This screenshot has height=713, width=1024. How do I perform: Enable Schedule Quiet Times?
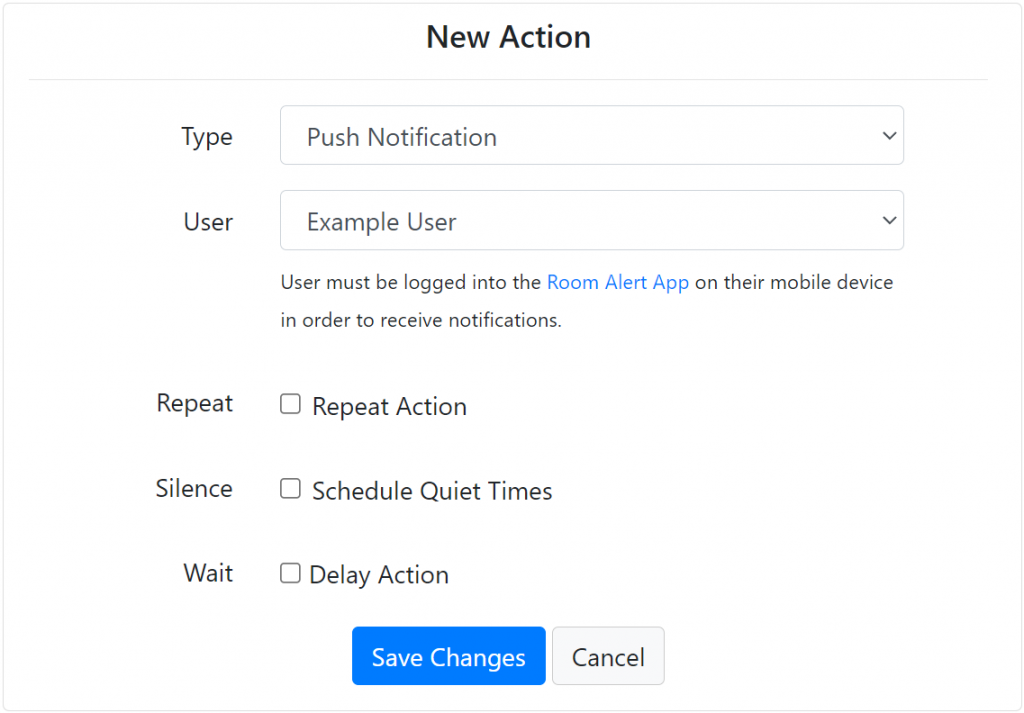pos(290,489)
